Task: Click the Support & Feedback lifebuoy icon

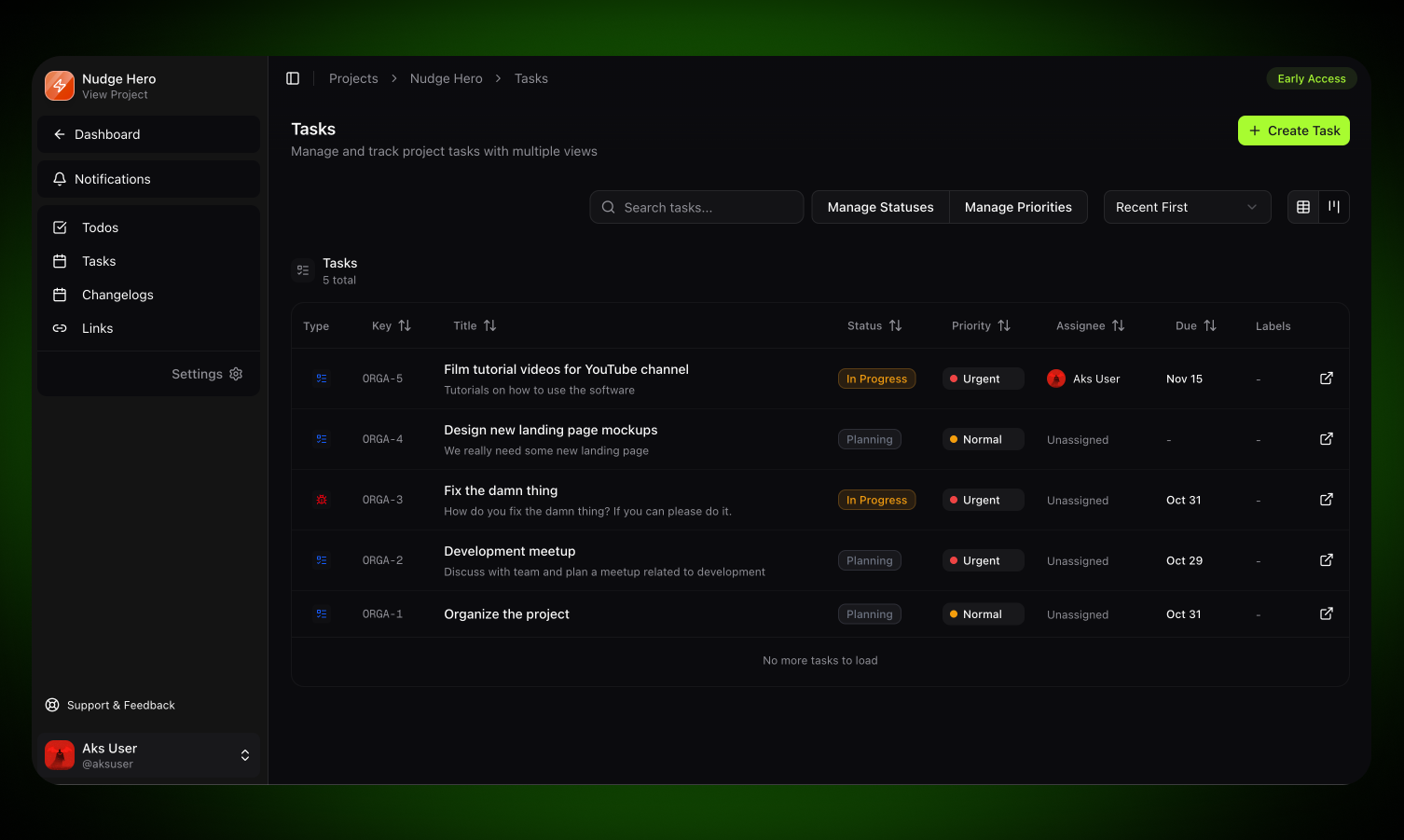Action: coord(50,705)
